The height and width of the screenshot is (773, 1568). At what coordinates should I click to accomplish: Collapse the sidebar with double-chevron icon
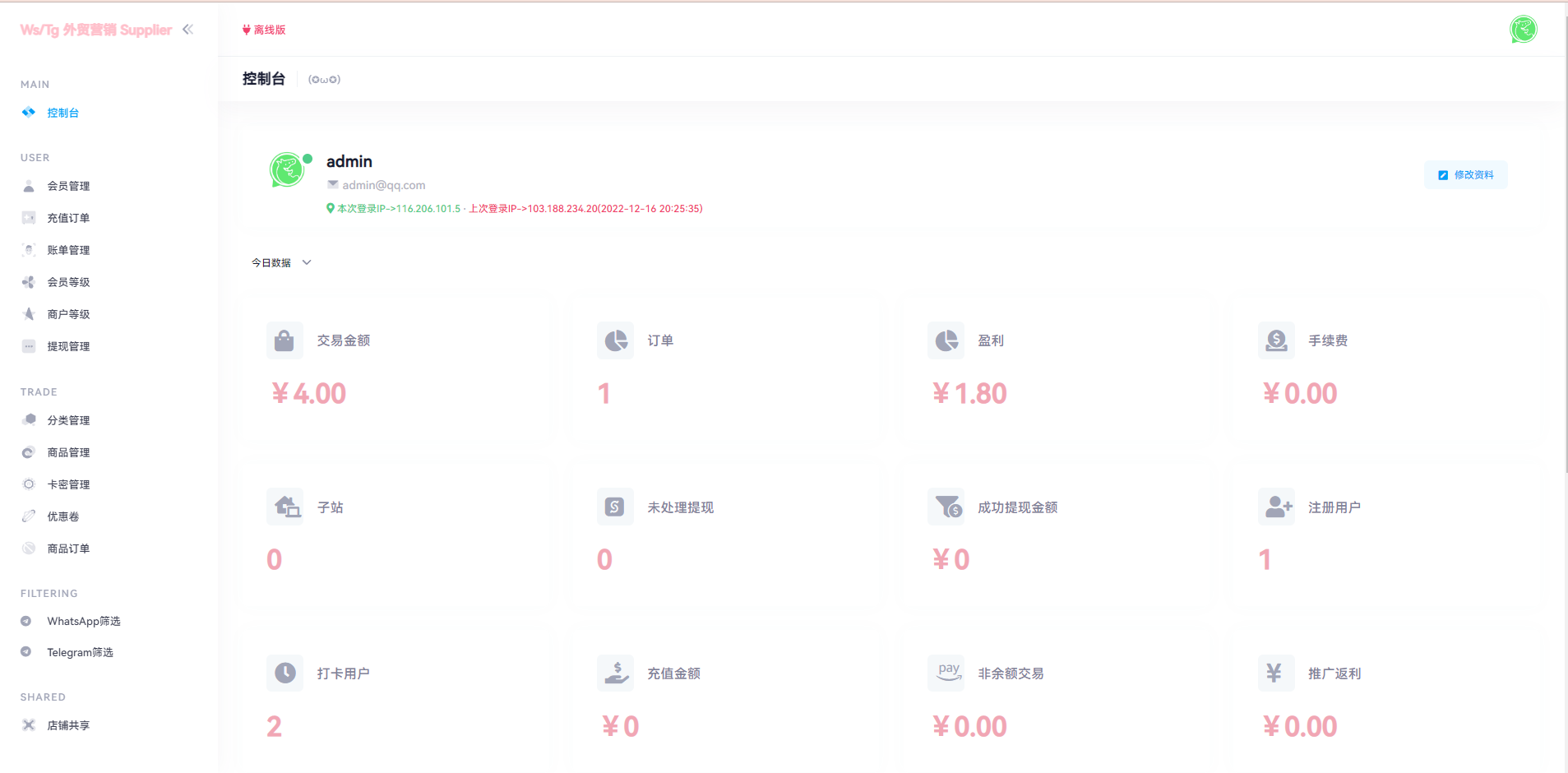[x=188, y=30]
